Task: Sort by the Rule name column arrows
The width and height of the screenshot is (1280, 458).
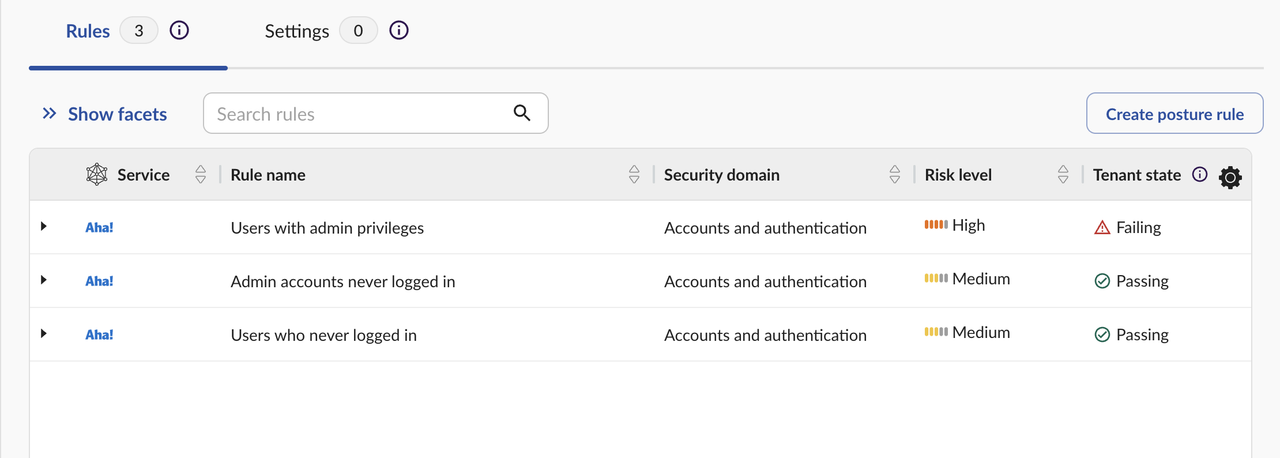Action: (x=634, y=174)
